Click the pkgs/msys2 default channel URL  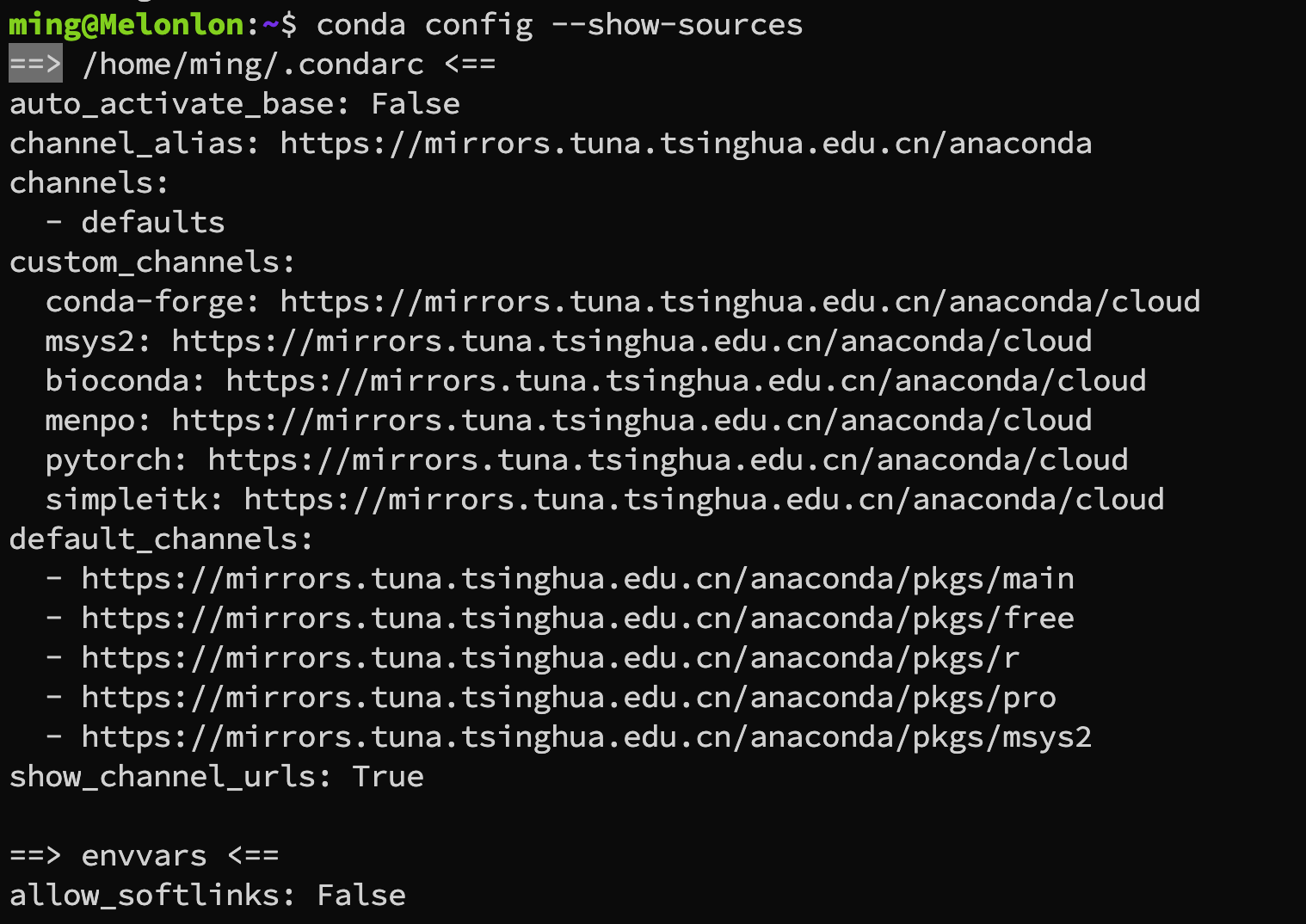(x=587, y=736)
